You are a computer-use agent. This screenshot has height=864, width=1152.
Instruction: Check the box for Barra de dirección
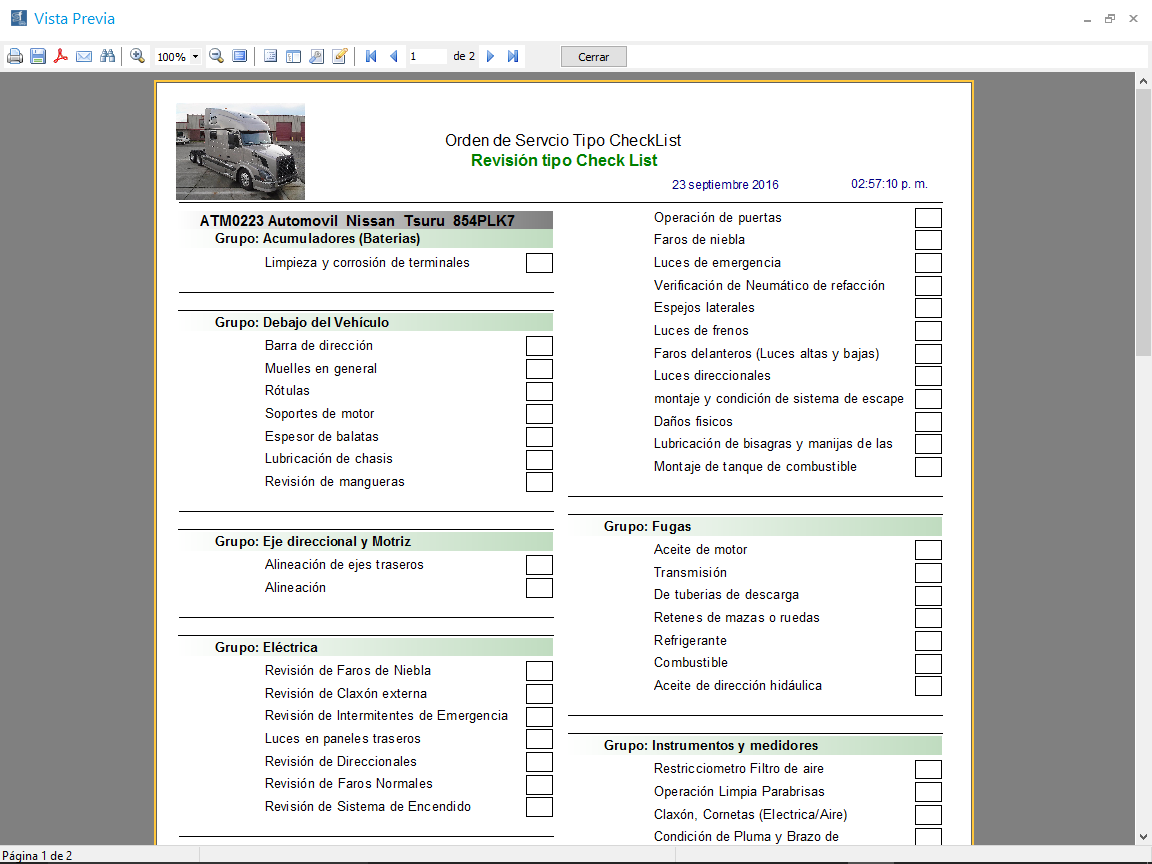[539, 346]
